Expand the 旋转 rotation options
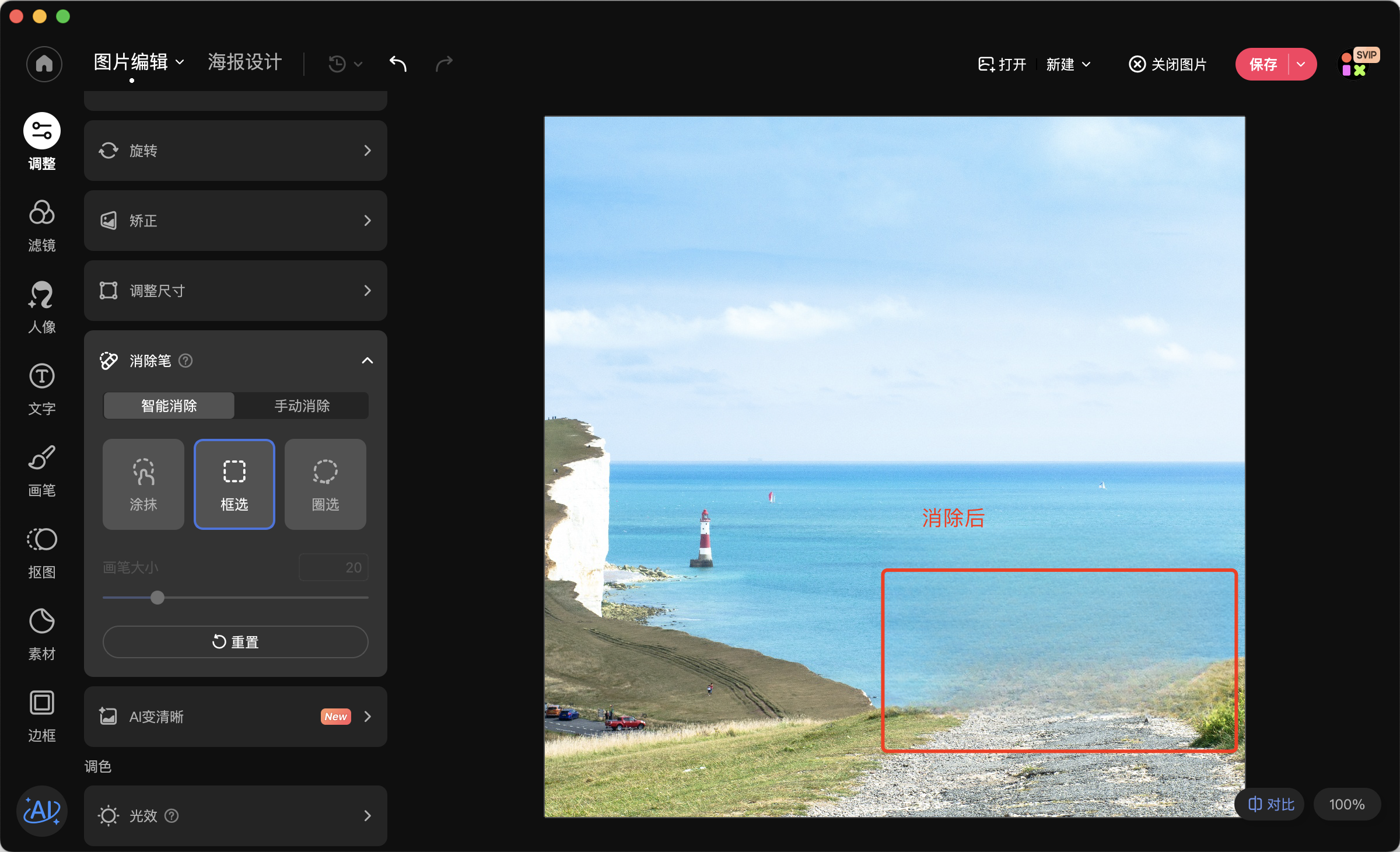 click(x=368, y=151)
